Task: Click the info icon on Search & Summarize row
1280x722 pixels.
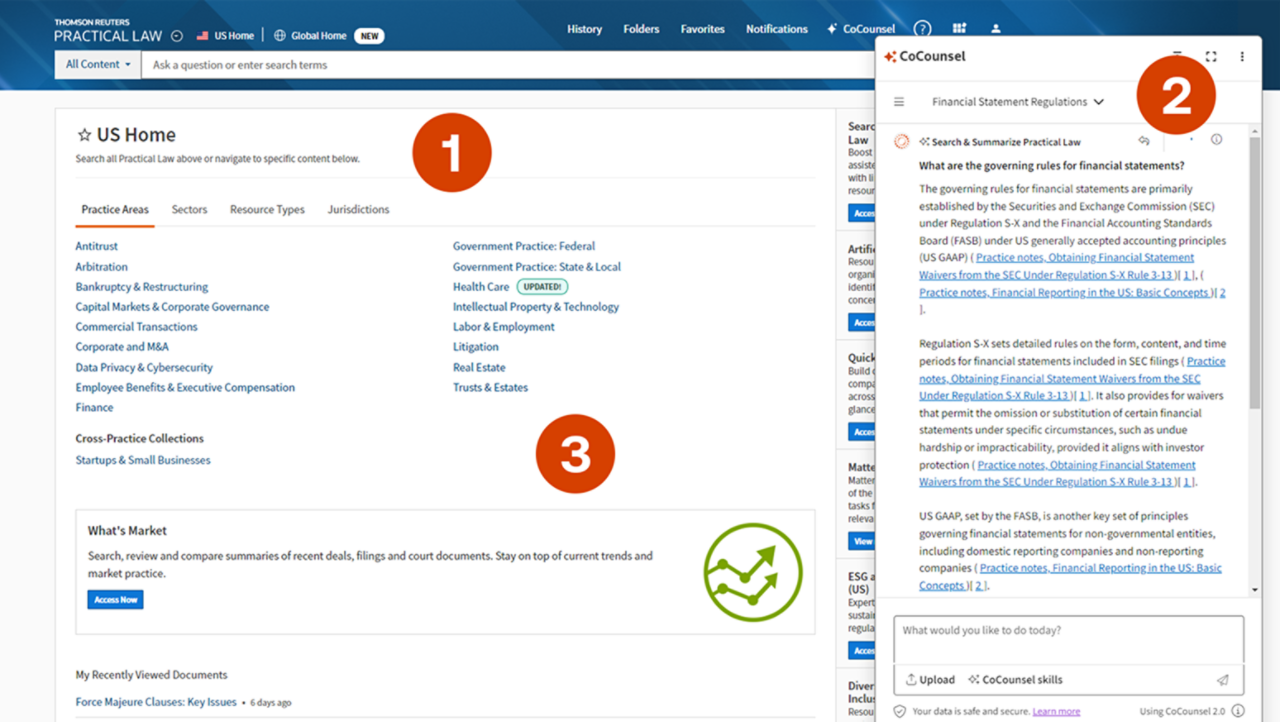Action: point(1216,140)
